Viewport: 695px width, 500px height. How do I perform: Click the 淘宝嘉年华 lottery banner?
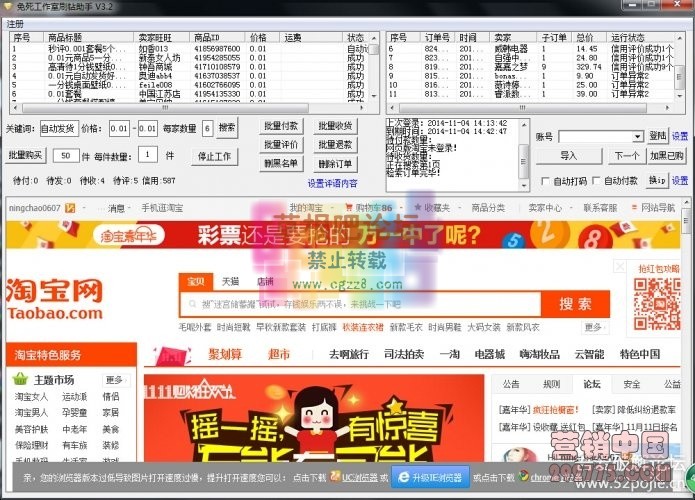pyautogui.click(x=343, y=235)
